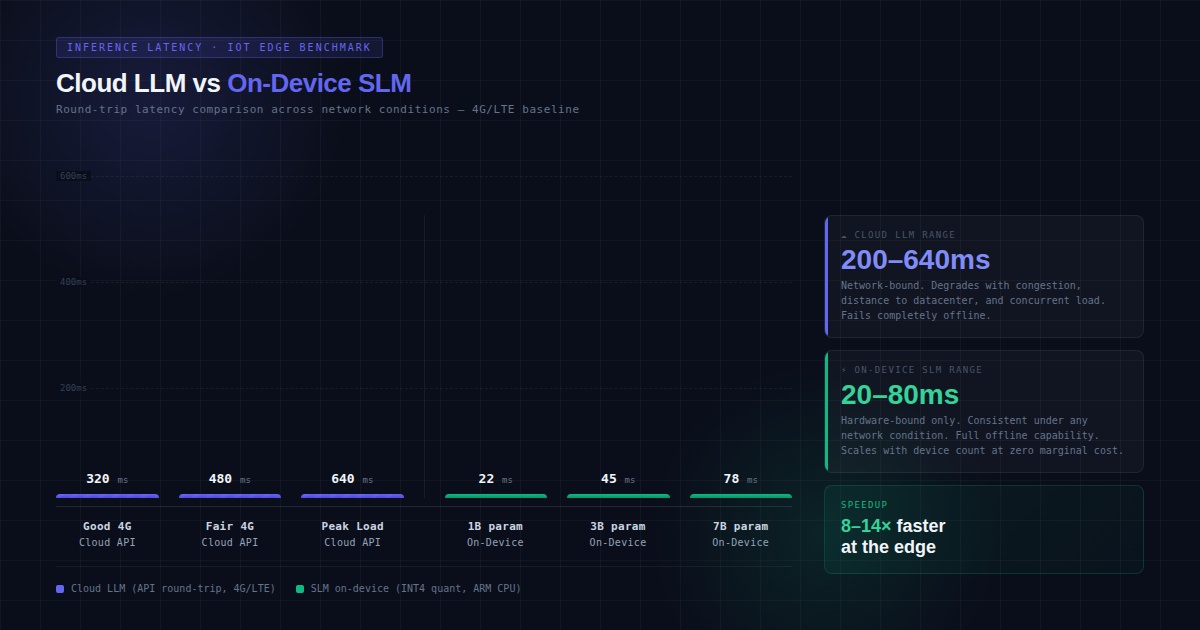Select the 7B param on-device bar
This screenshot has width=1200, height=630.
(740, 495)
